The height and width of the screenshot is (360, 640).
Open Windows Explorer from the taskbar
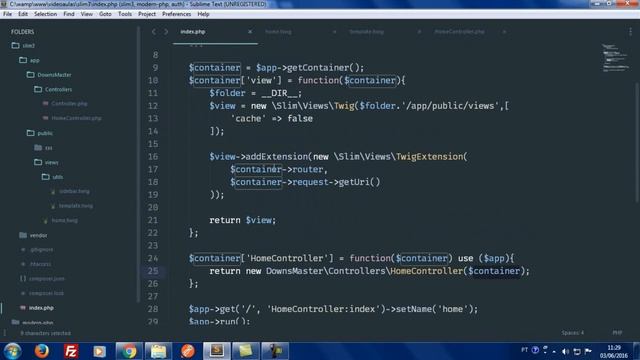coord(158,351)
